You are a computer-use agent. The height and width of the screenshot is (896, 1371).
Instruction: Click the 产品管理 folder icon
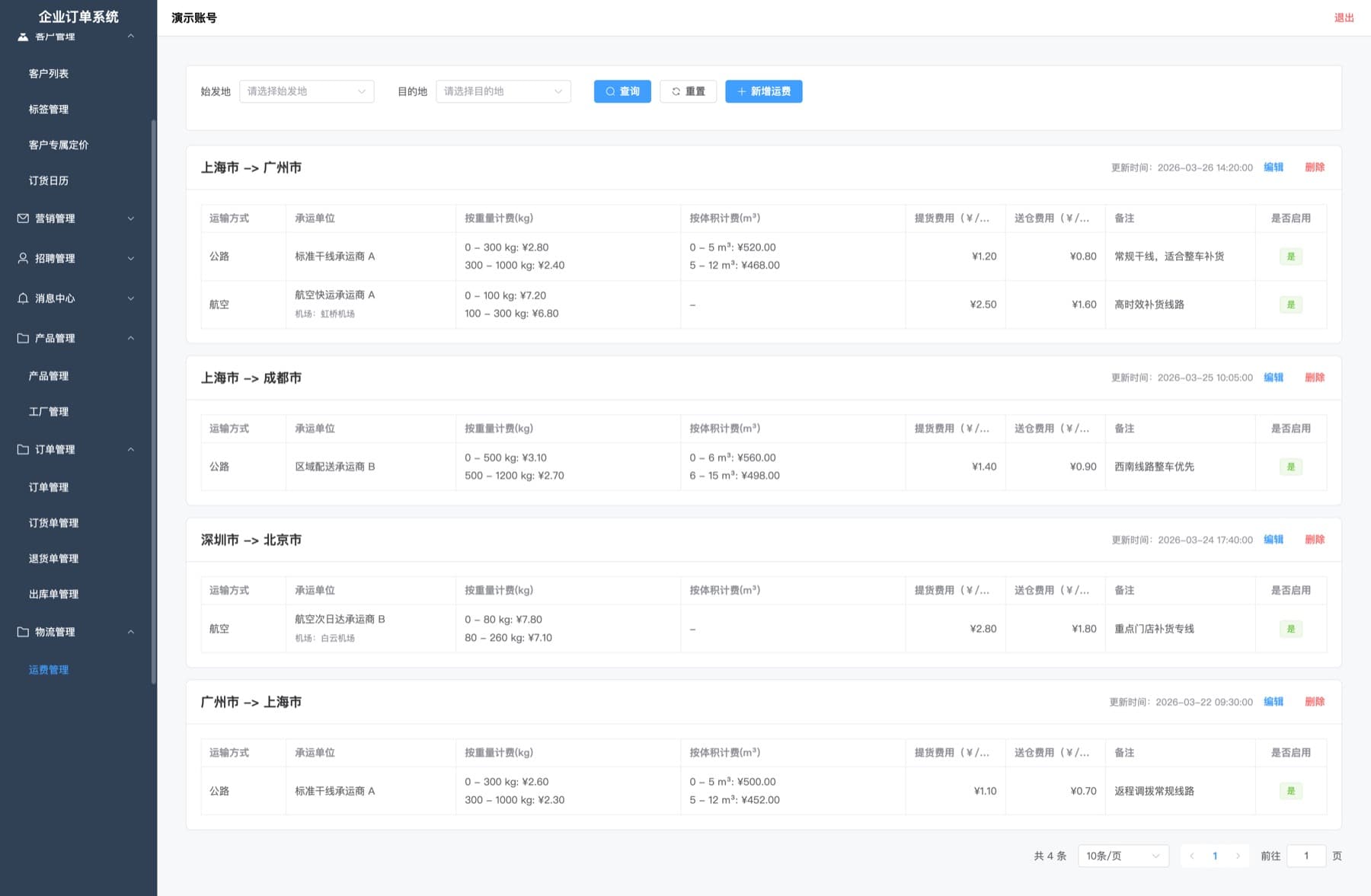click(23, 338)
